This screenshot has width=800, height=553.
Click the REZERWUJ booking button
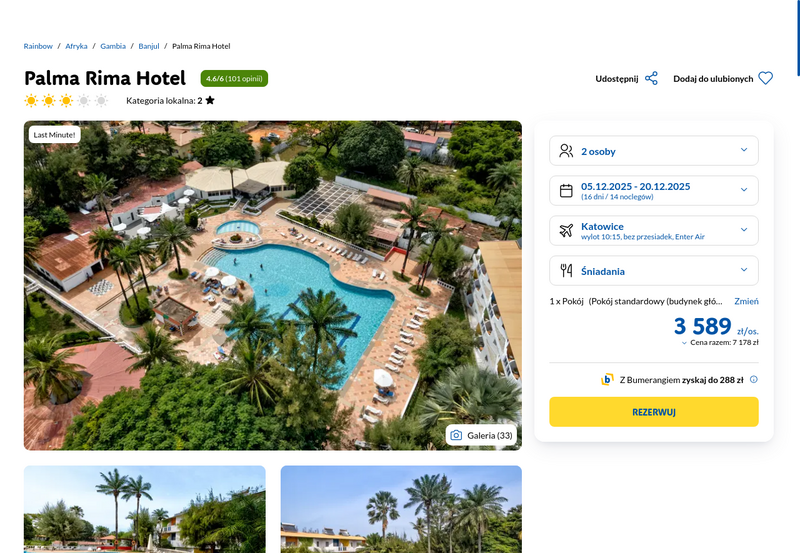(x=654, y=412)
